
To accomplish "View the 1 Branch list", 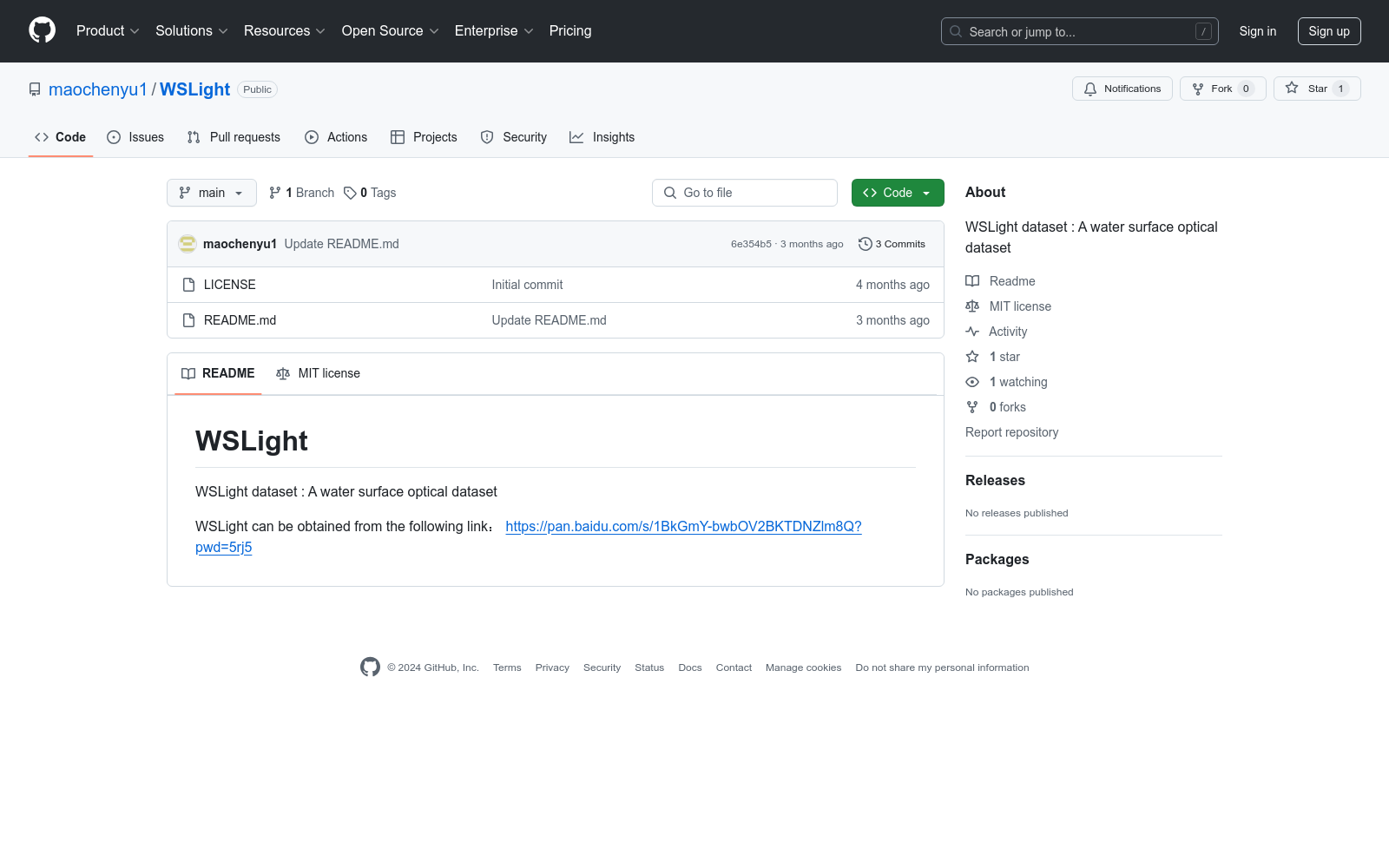I will click(x=302, y=193).
